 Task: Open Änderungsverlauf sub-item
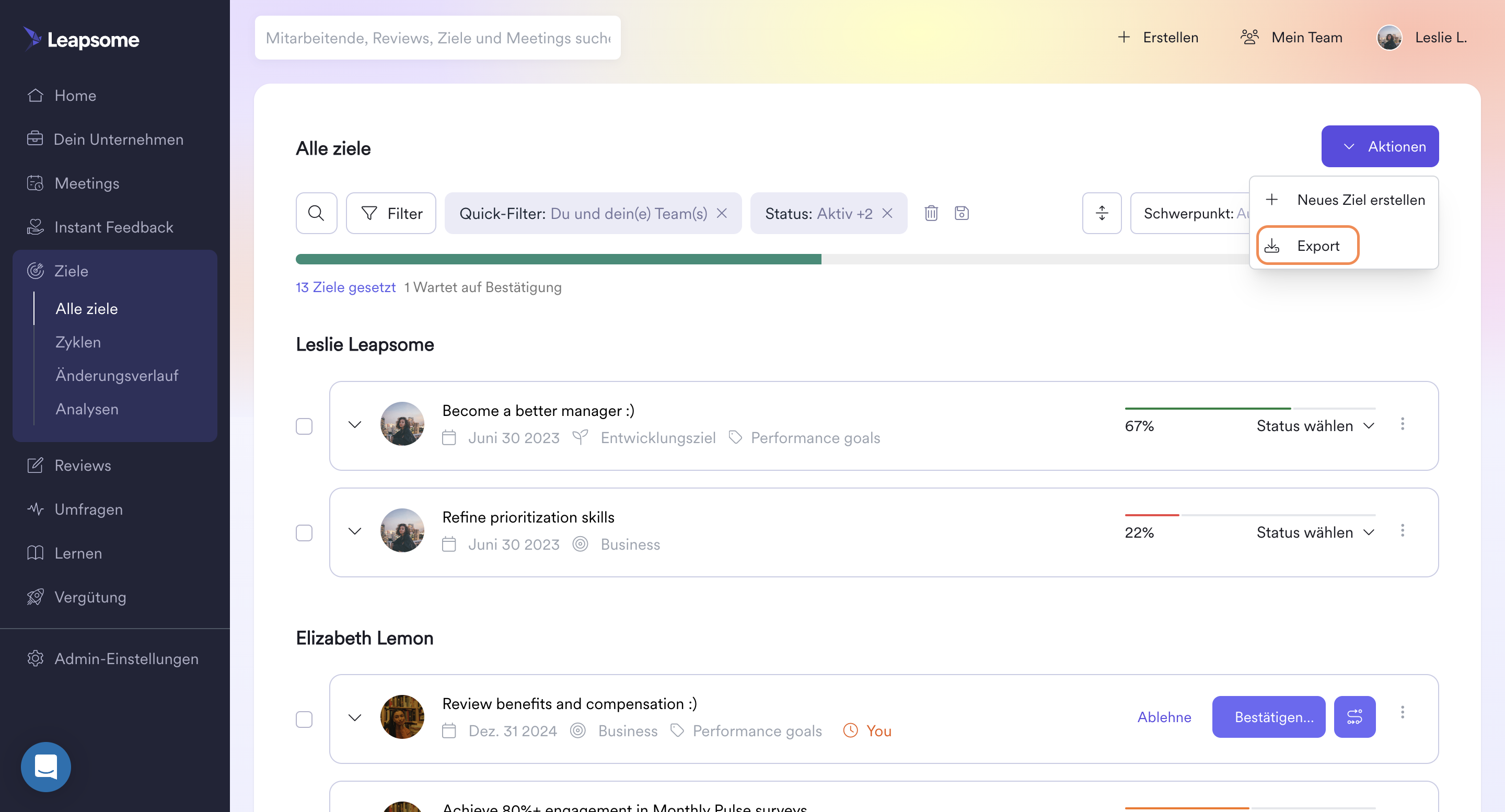click(117, 375)
